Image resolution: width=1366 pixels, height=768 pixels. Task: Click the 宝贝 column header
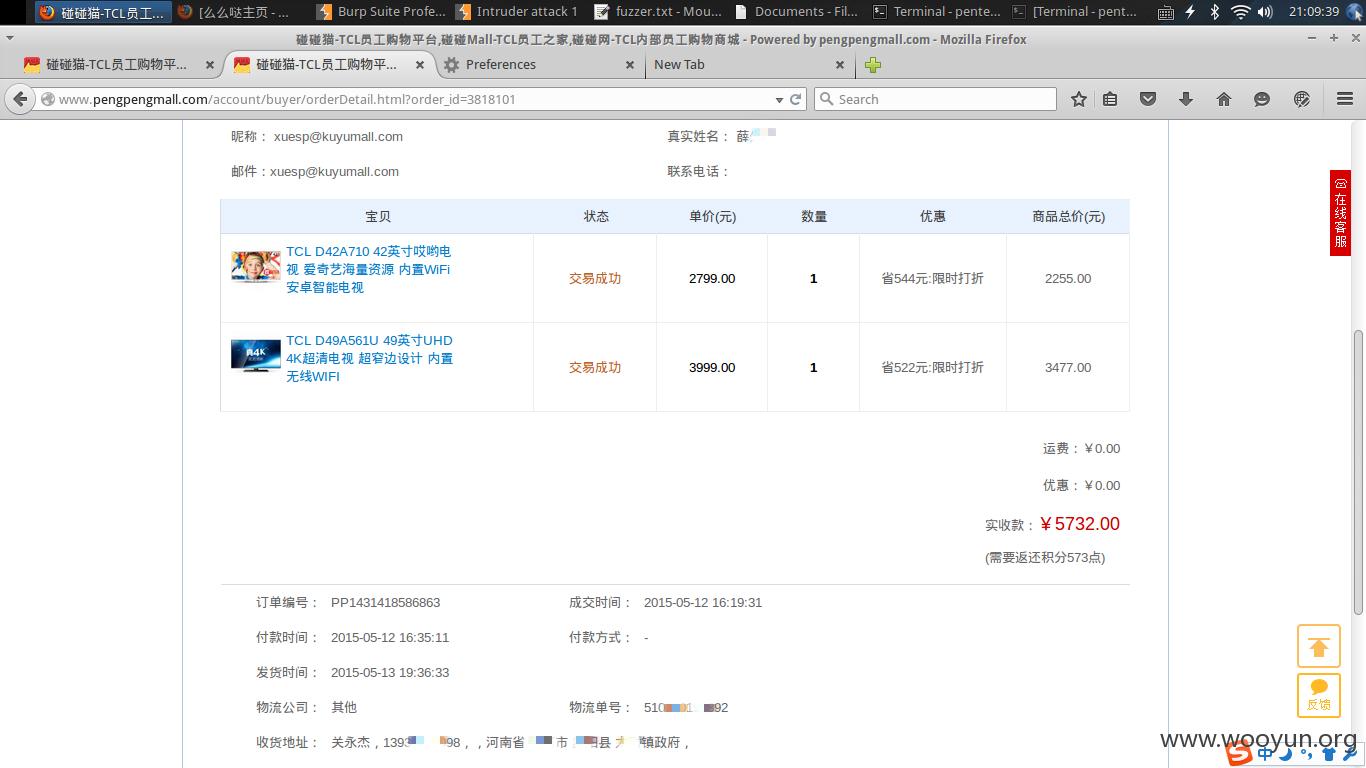pyautogui.click(x=378, y=217)
